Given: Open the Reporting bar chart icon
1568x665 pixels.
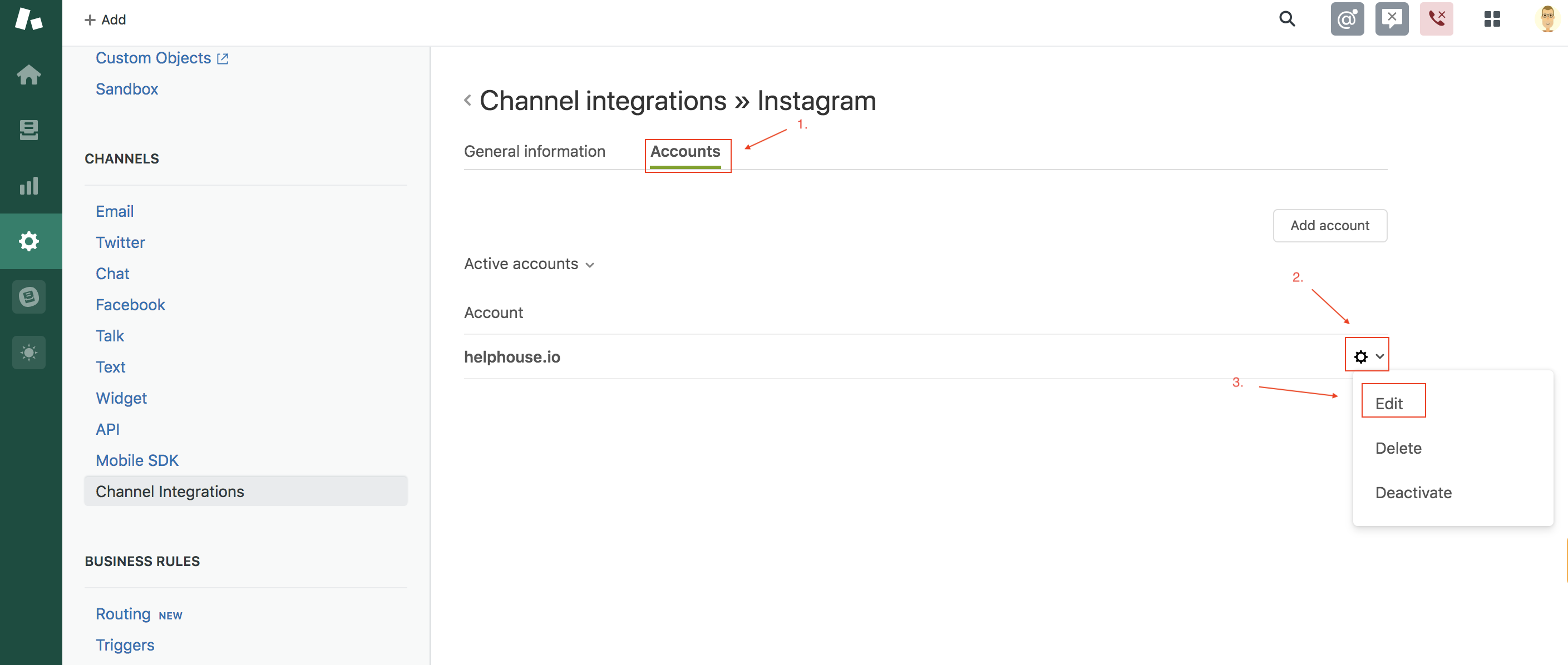Looking at the screenshot, I should pos(28,186).
